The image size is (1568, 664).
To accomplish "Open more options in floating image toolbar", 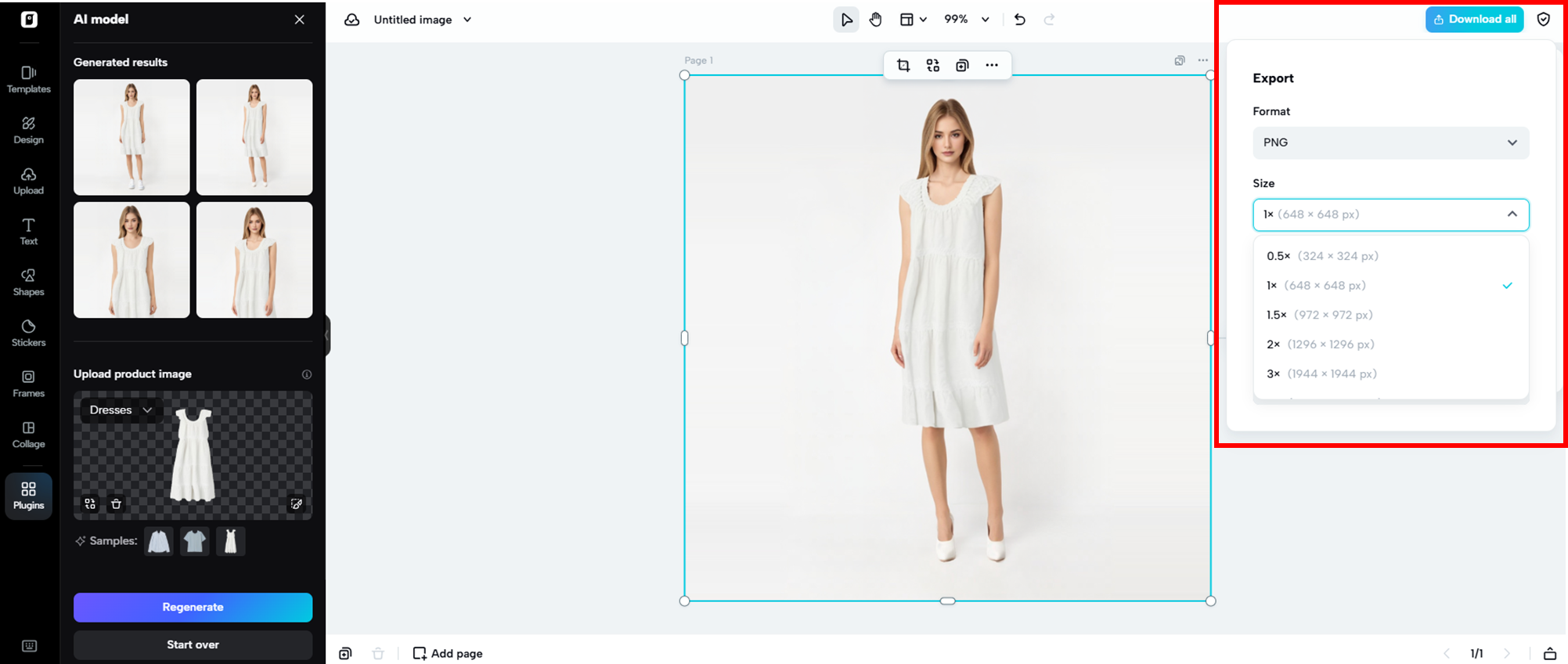I will pos(992,66).
